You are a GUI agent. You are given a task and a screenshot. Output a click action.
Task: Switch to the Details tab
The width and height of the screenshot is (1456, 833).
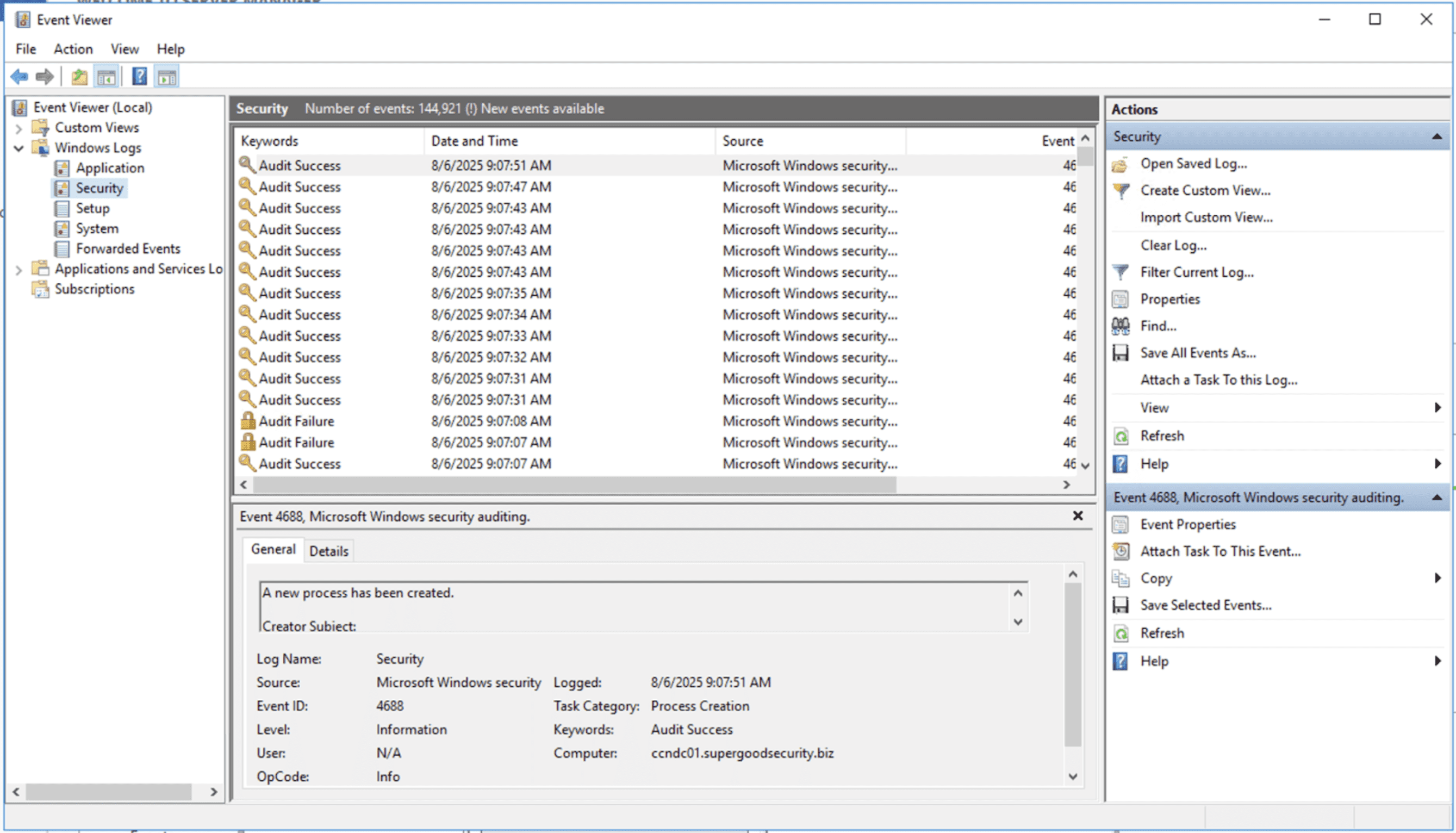[329, 551]
